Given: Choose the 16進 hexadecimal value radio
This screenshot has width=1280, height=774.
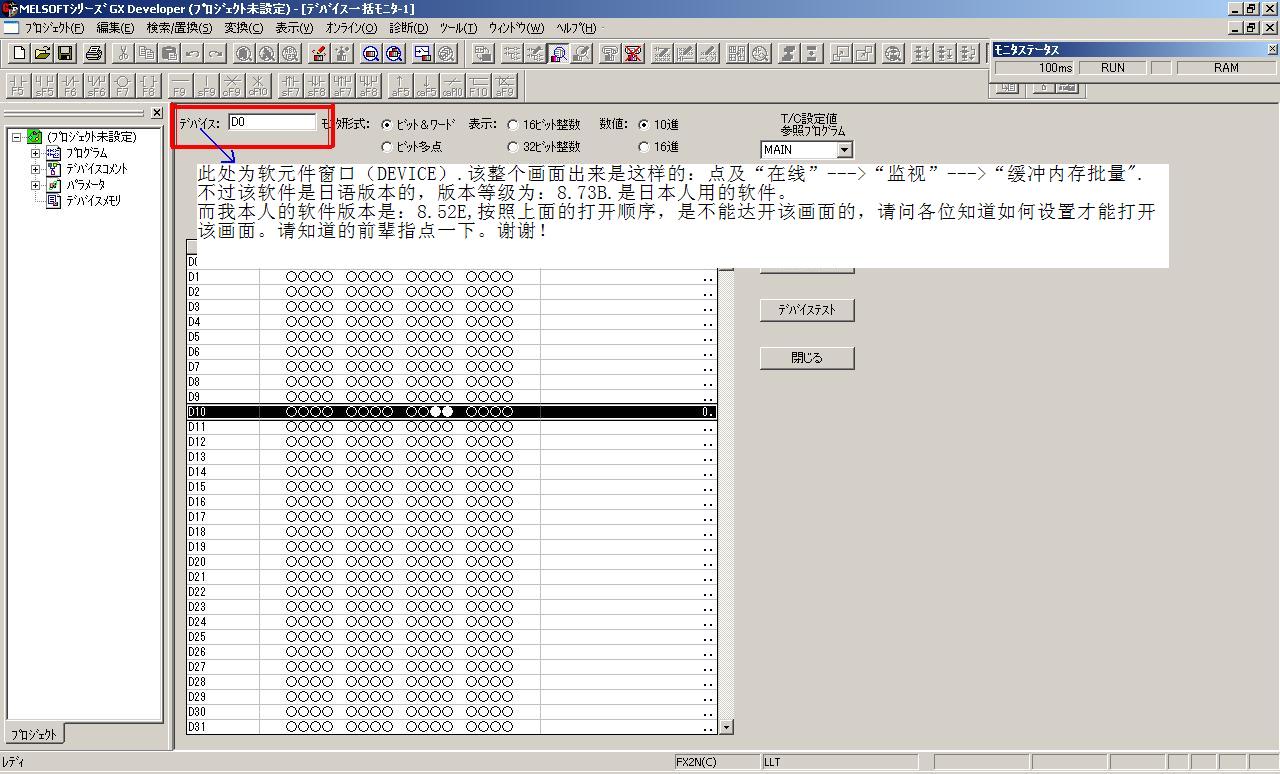Looking at the screenshot, I should pyautogui.click(x=644, y=147).
